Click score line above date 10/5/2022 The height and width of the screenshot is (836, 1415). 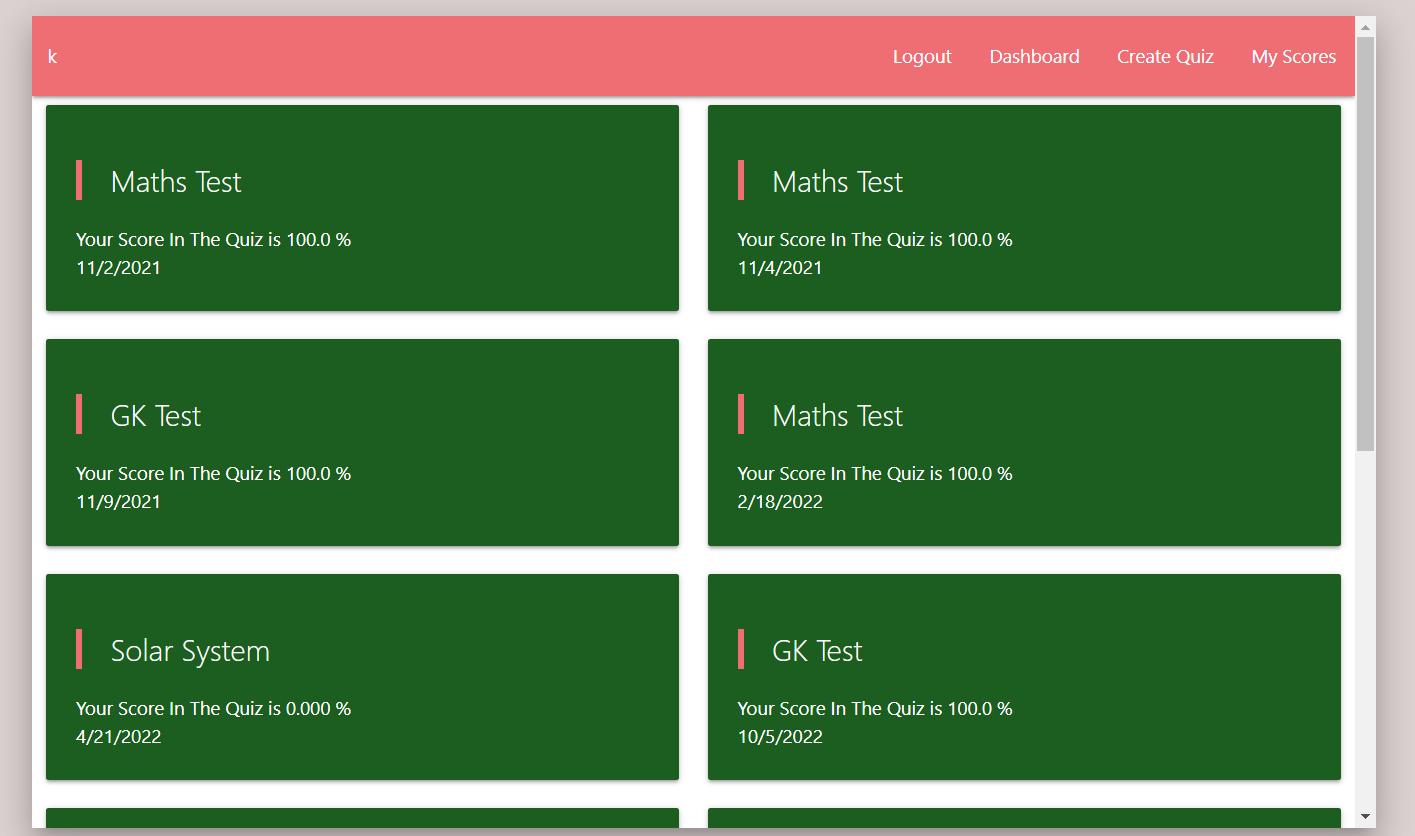(x=875, y=709)
